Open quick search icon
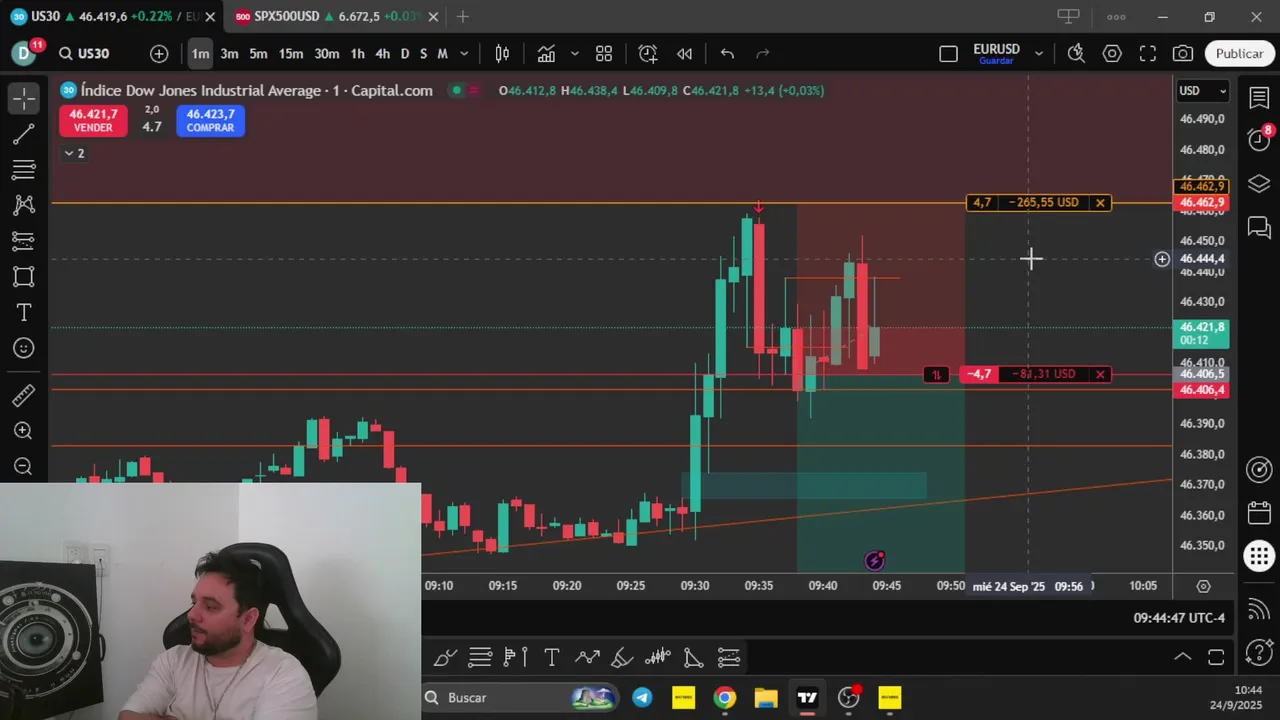The height and width of the screenshot is (720, 1280). (x=1076, y=54)
